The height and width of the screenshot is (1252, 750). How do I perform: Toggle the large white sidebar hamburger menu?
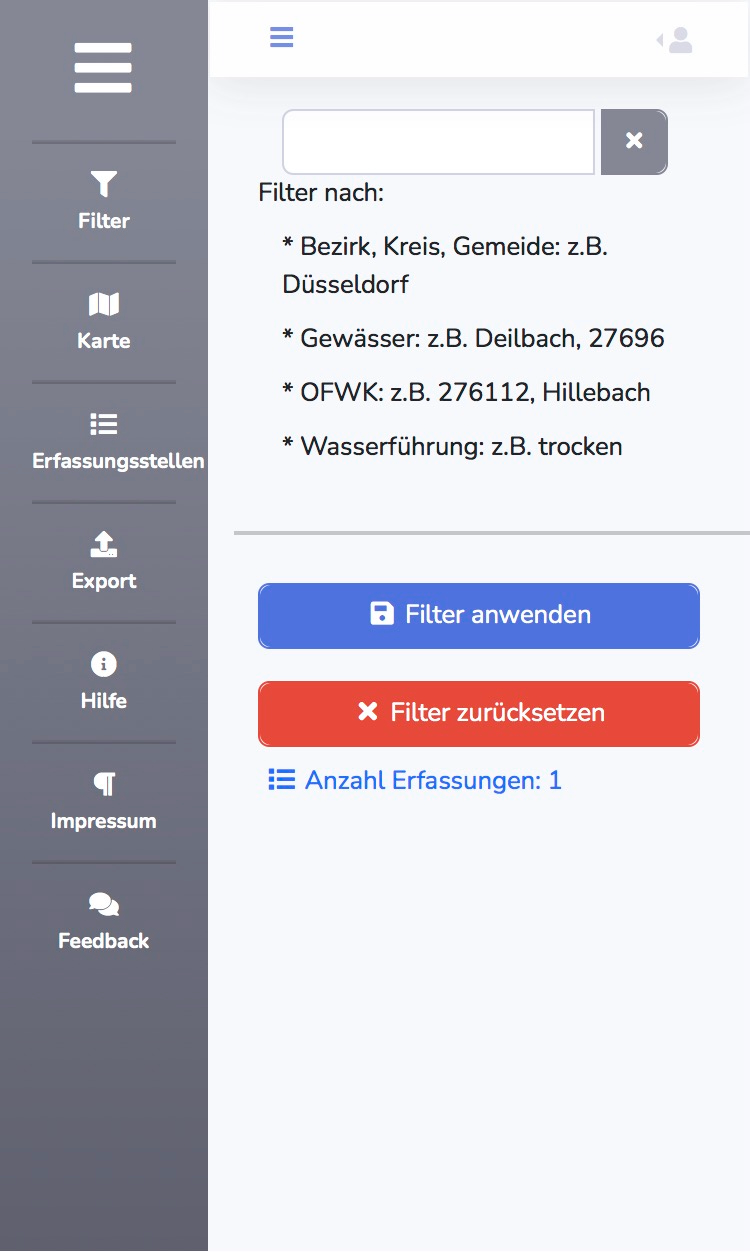[x=103, y=68]
